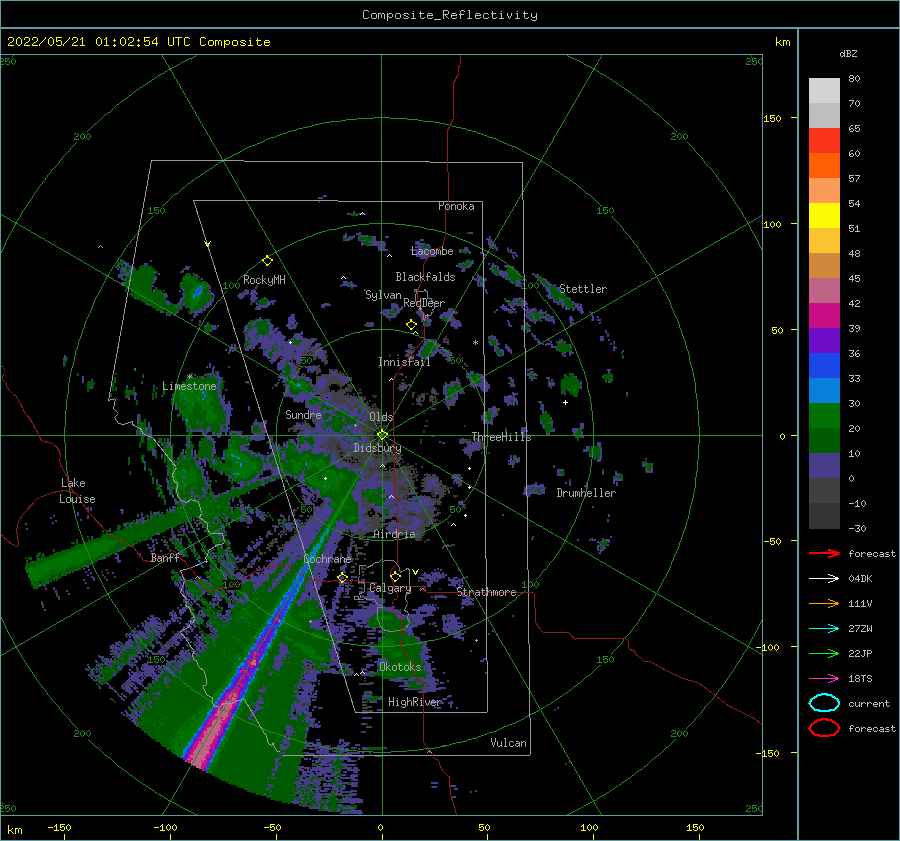Image resolution: width=900 pixels, height=841 pixels.
Task: Click the cyan 27ZW arrow legend icon
Action: click(x=824, y=629)
